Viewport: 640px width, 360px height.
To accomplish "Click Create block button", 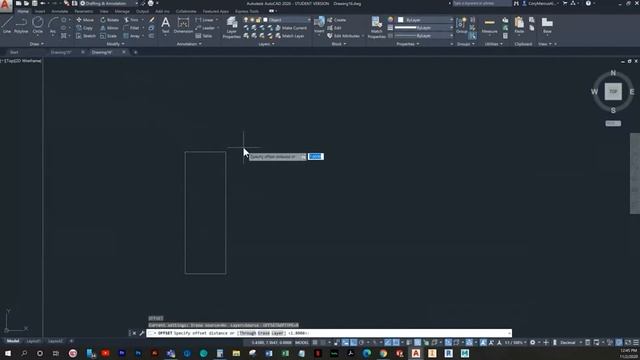I will [336, 20].
